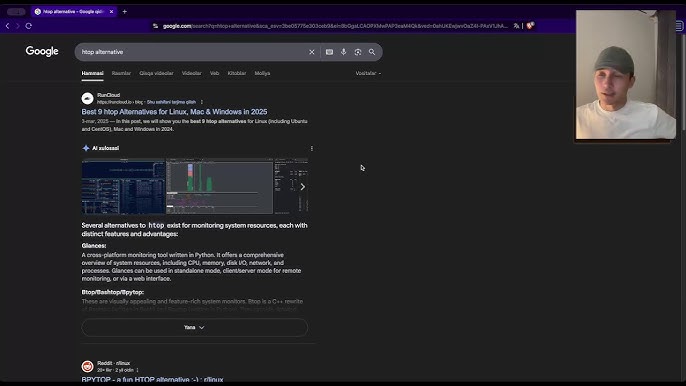The height and width of the screenshot is (386, 686).
Task: Switch to the Videolar tab
Action: 192,73
